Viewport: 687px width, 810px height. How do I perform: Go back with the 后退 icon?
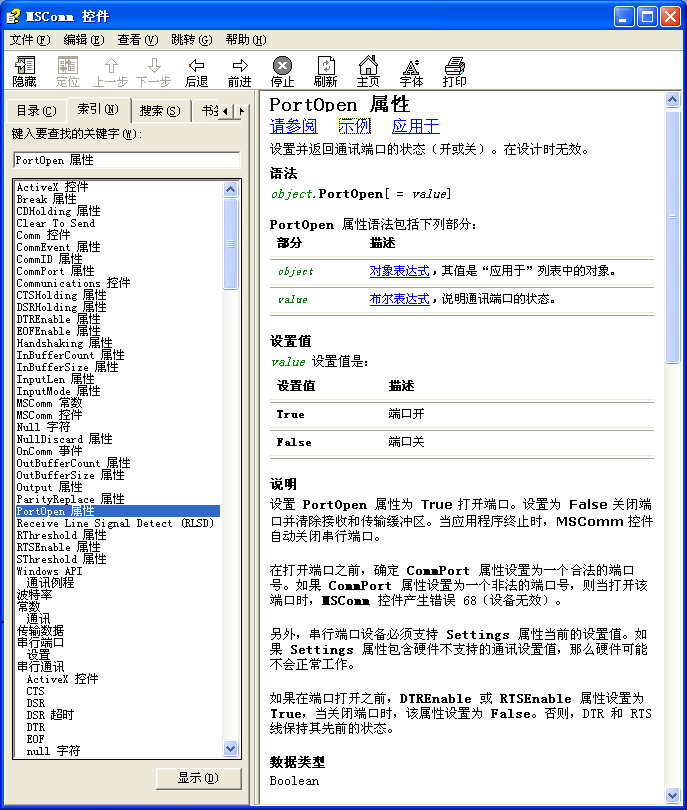pyautogui.click(x=196, y=71)
